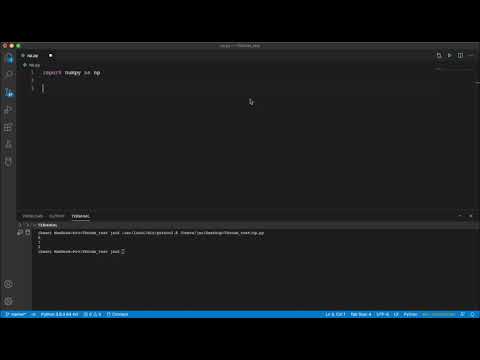Open the Run and Debug view

pos(9,110)
